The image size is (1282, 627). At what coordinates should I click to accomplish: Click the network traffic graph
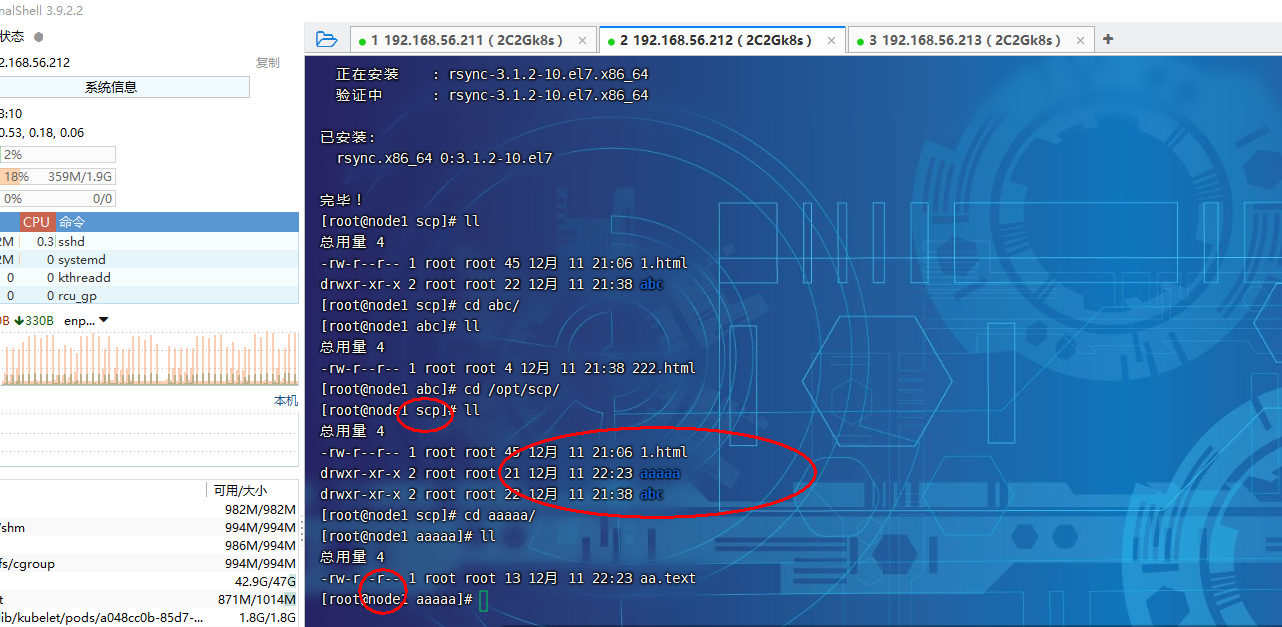tap(149, 360)
